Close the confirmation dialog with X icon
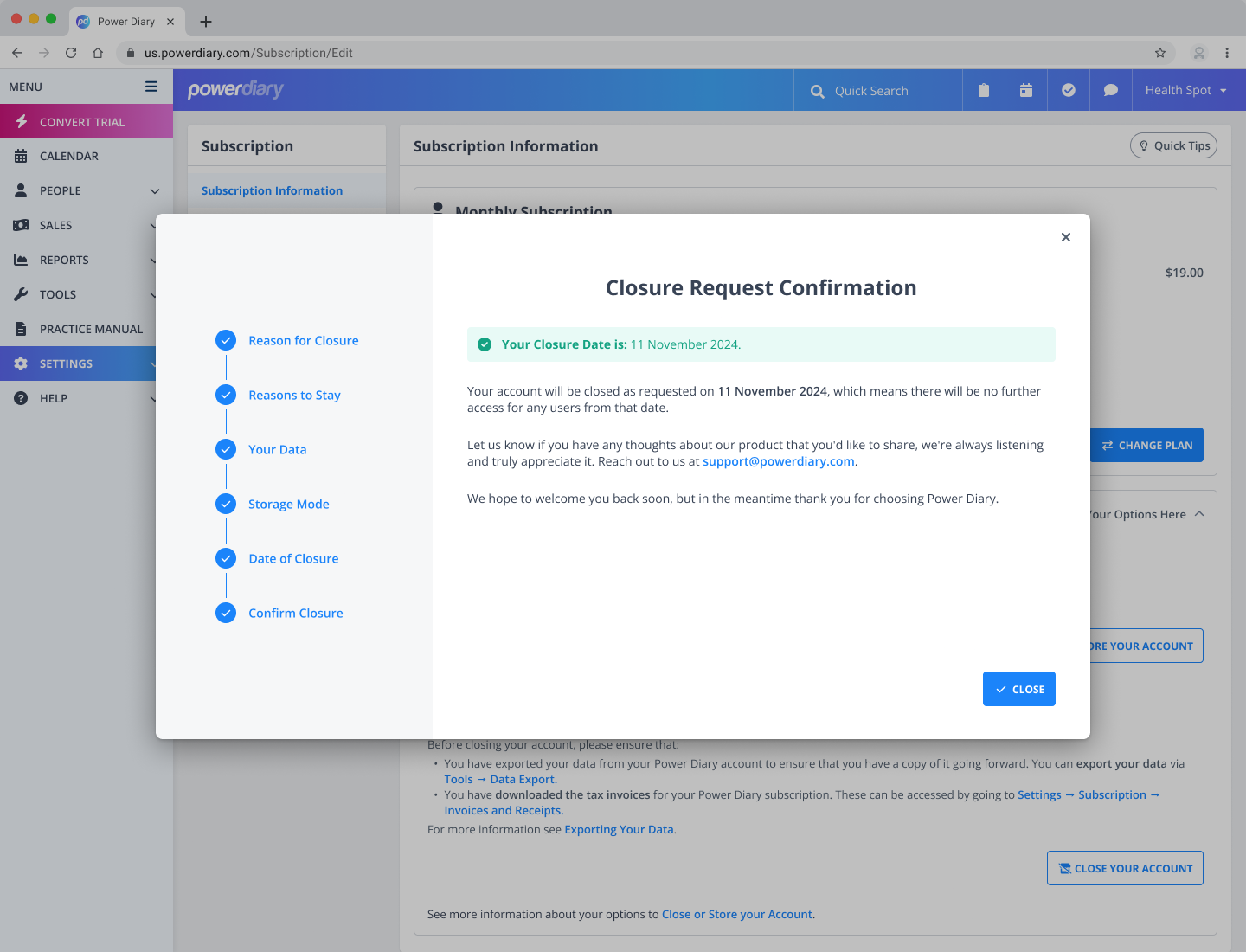1246x952 pixels. pyautogui.click(x=1066, y=237)
